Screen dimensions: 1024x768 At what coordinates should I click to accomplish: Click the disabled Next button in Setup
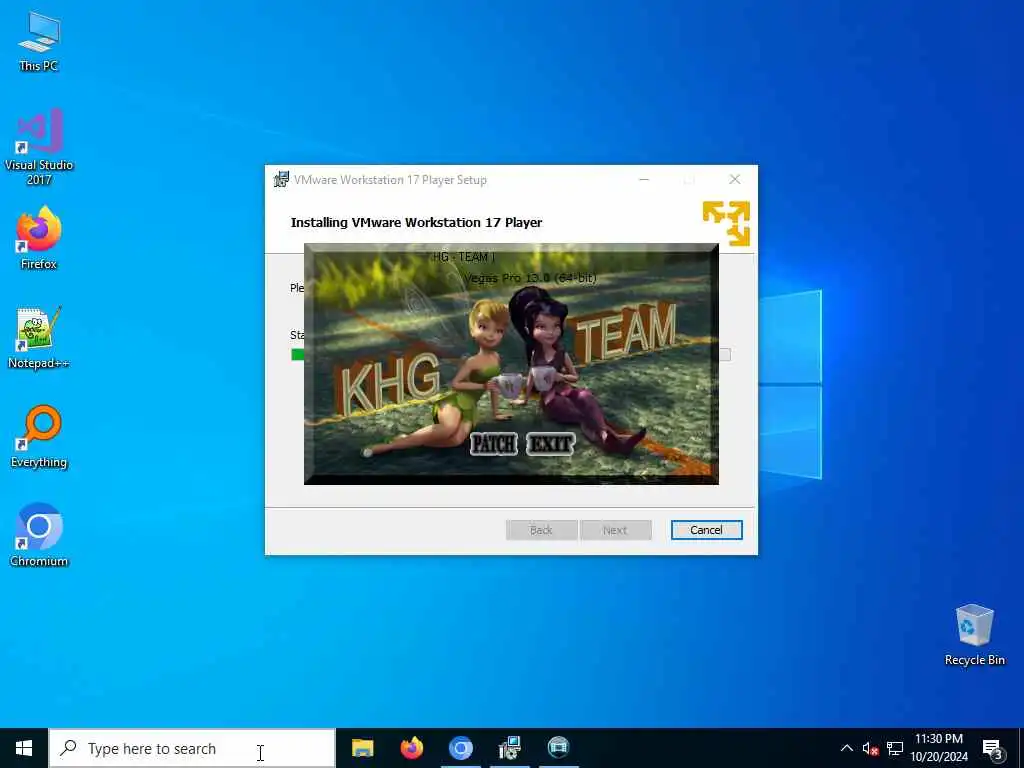[x=615, y=530]
